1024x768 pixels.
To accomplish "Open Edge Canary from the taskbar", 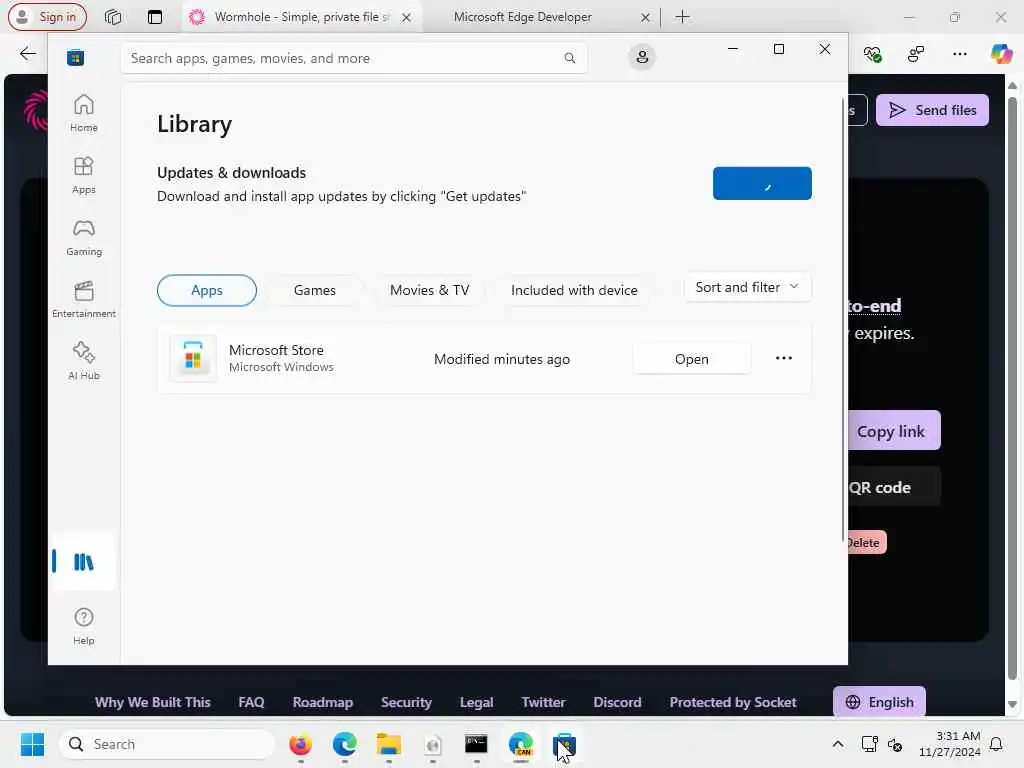I will click(x=520, y=744).
